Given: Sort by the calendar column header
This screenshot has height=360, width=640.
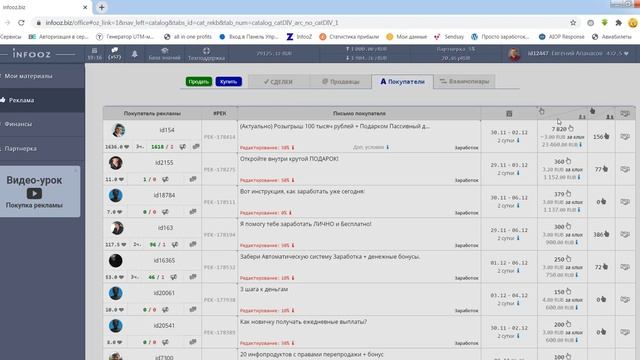Looking at the screenshot, I should (509, 113).
